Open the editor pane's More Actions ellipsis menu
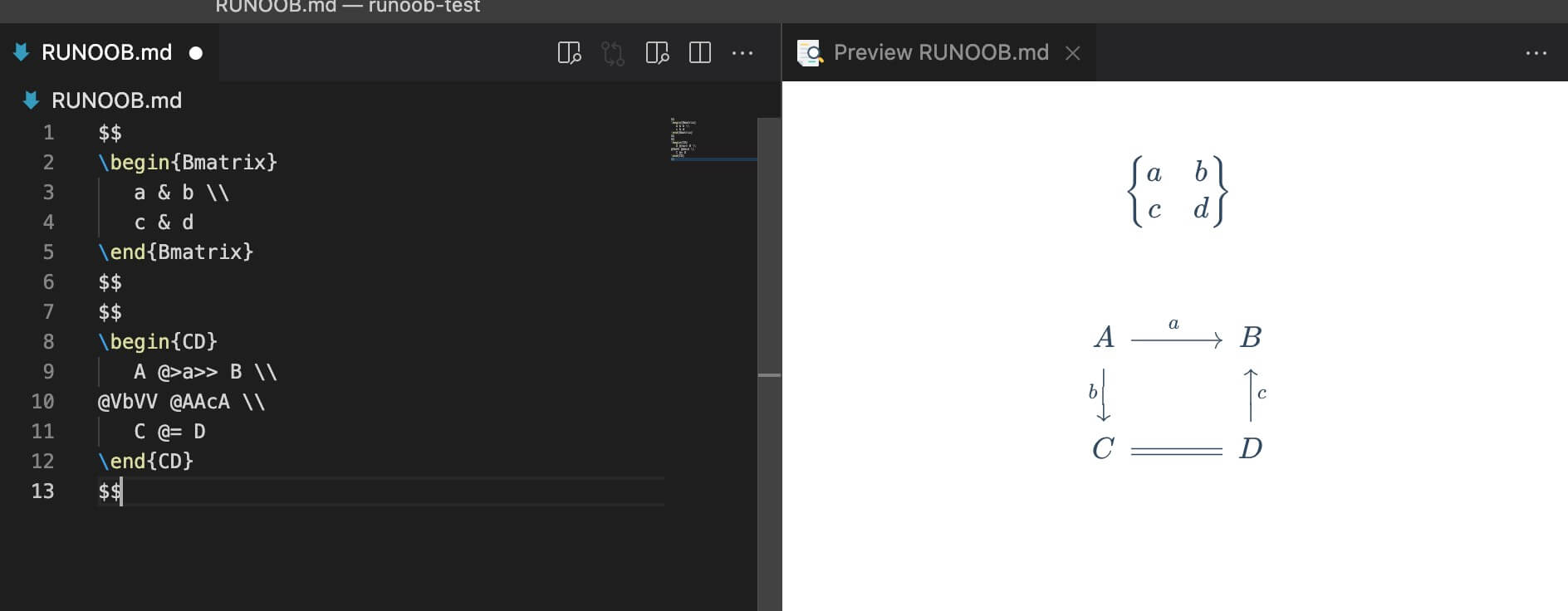 [742, 53]
